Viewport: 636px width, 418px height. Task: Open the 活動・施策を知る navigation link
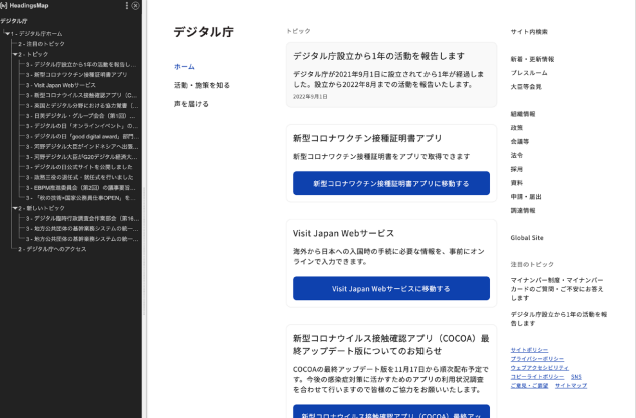202,85
